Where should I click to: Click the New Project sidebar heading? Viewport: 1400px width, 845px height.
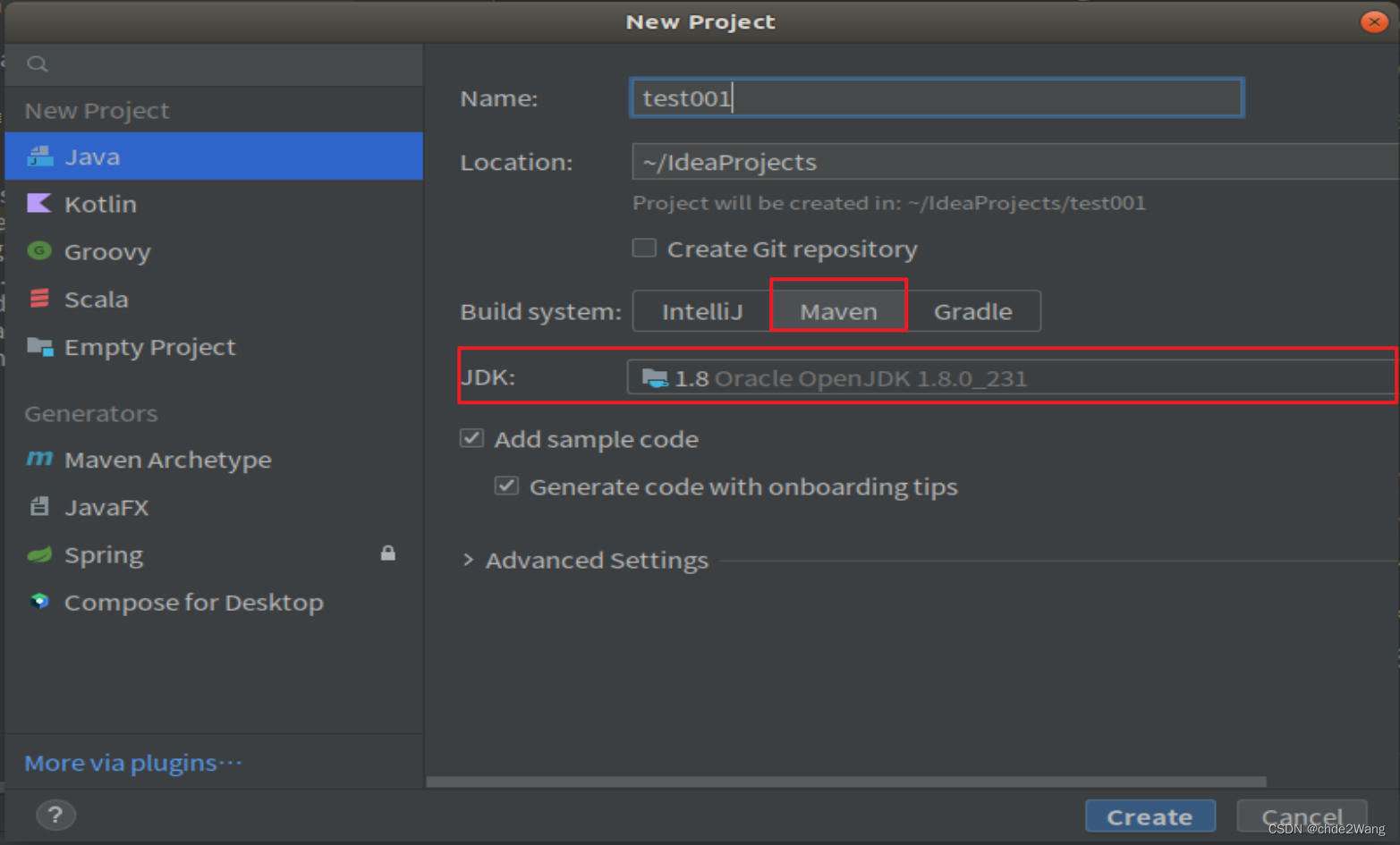[97, 110]
